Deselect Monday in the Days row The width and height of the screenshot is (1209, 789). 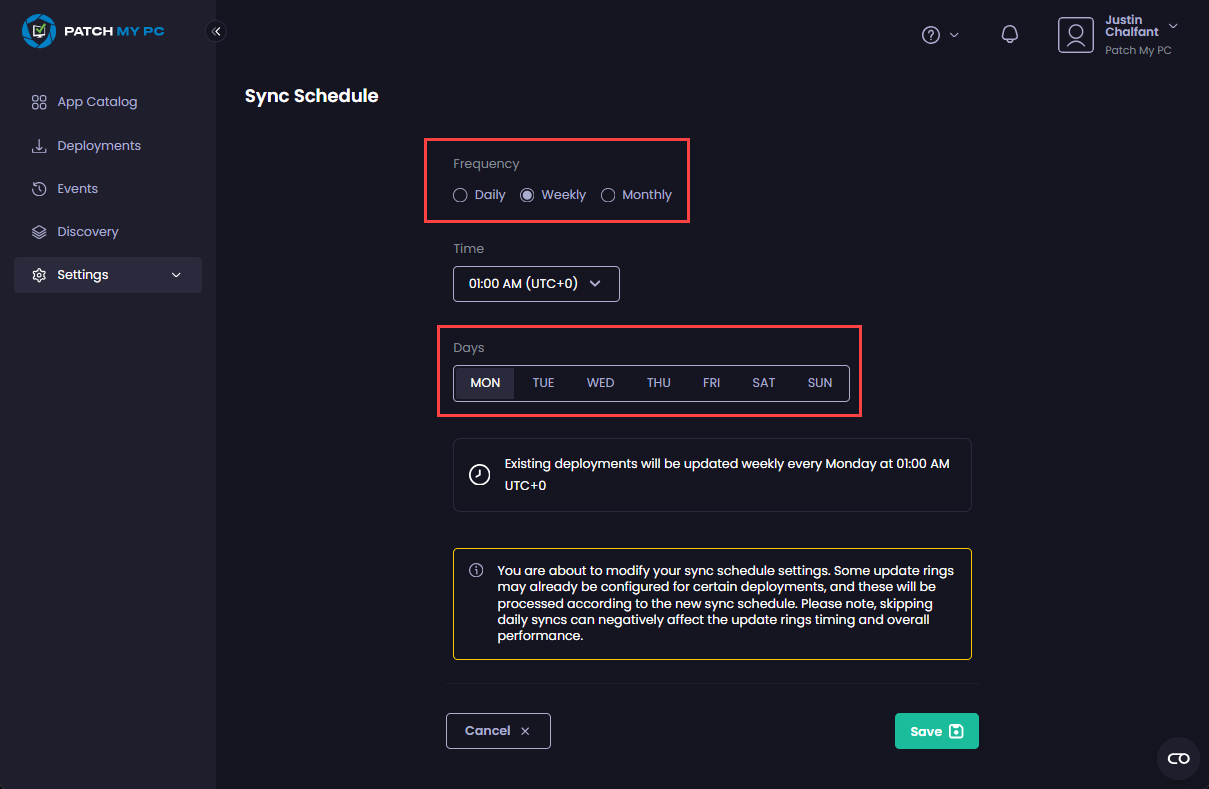click(485, 382)
